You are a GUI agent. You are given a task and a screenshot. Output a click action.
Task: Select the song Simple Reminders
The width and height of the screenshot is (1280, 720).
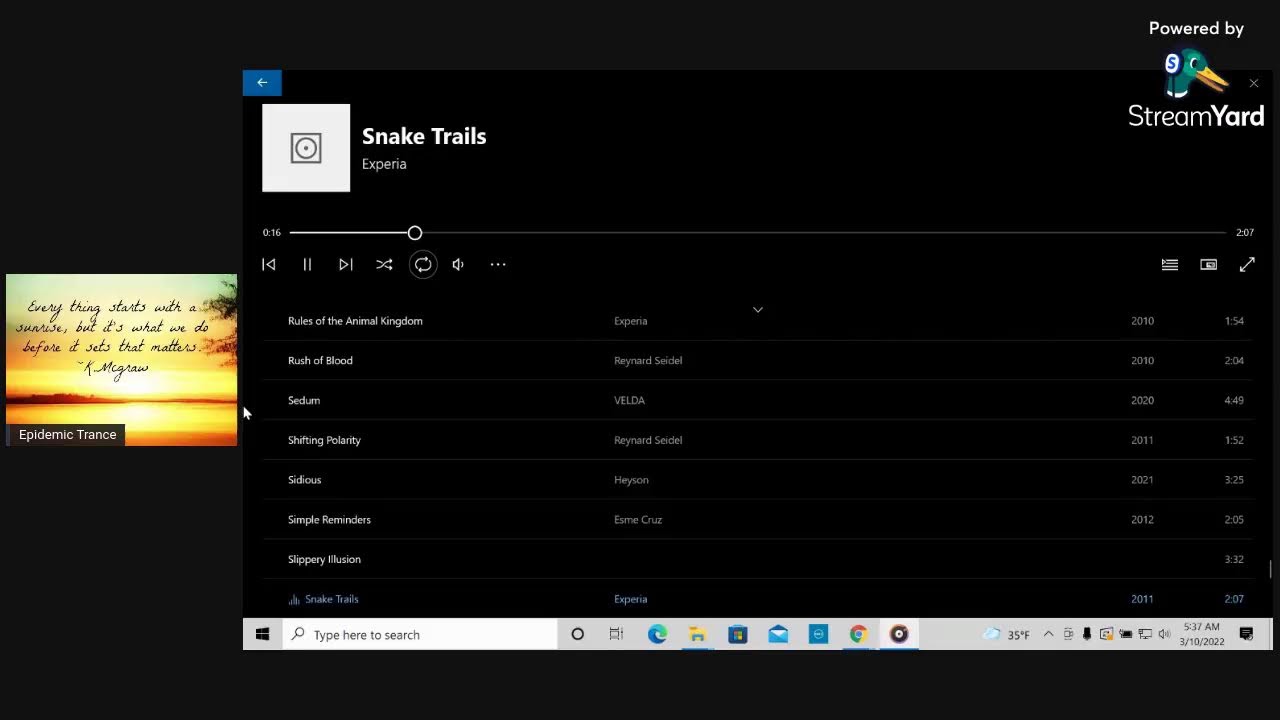click(x=757, y=520)
